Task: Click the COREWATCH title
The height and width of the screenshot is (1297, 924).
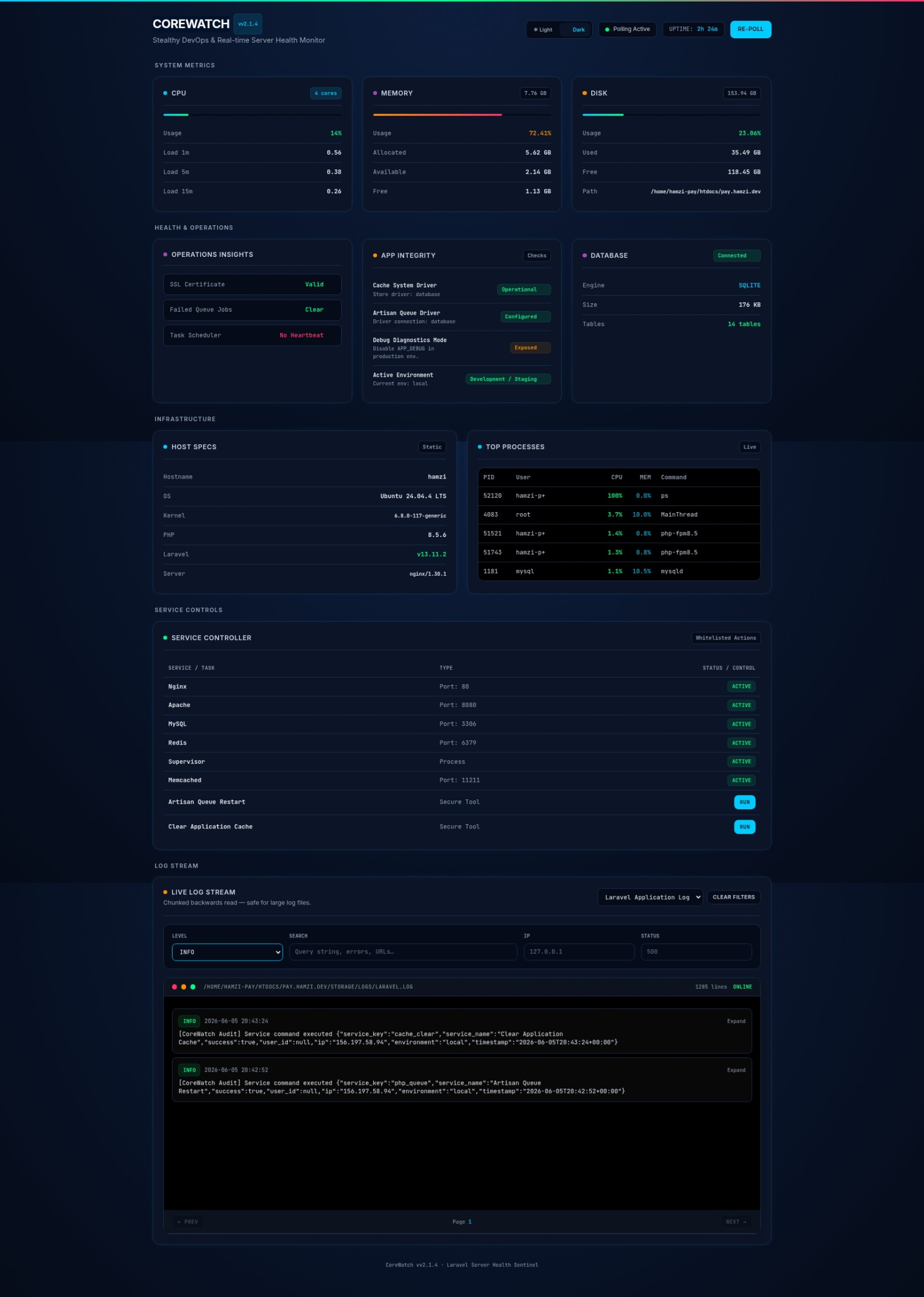Action: coord(191,24)
